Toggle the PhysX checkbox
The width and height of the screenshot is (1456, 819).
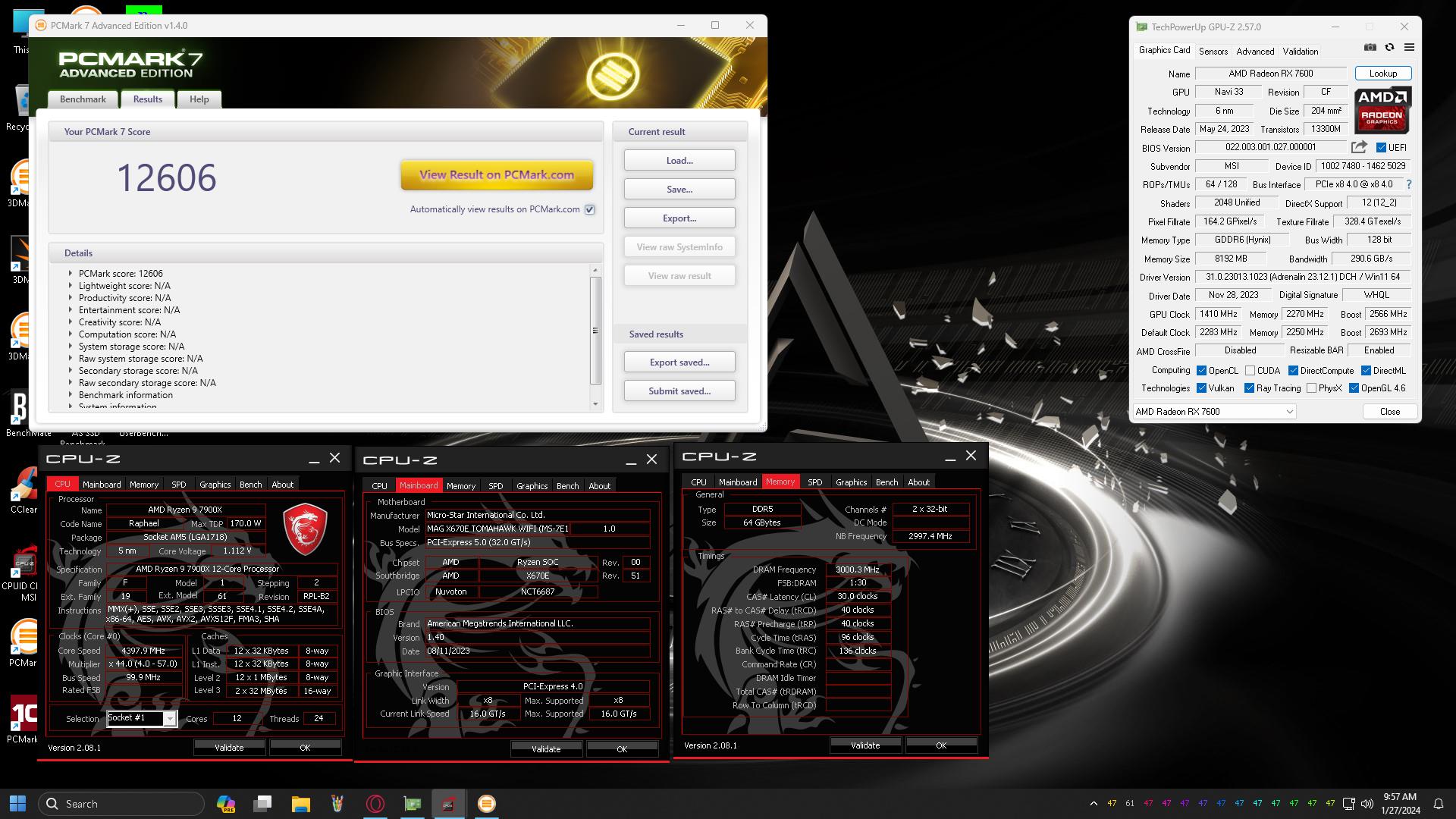click(1311, 388)
